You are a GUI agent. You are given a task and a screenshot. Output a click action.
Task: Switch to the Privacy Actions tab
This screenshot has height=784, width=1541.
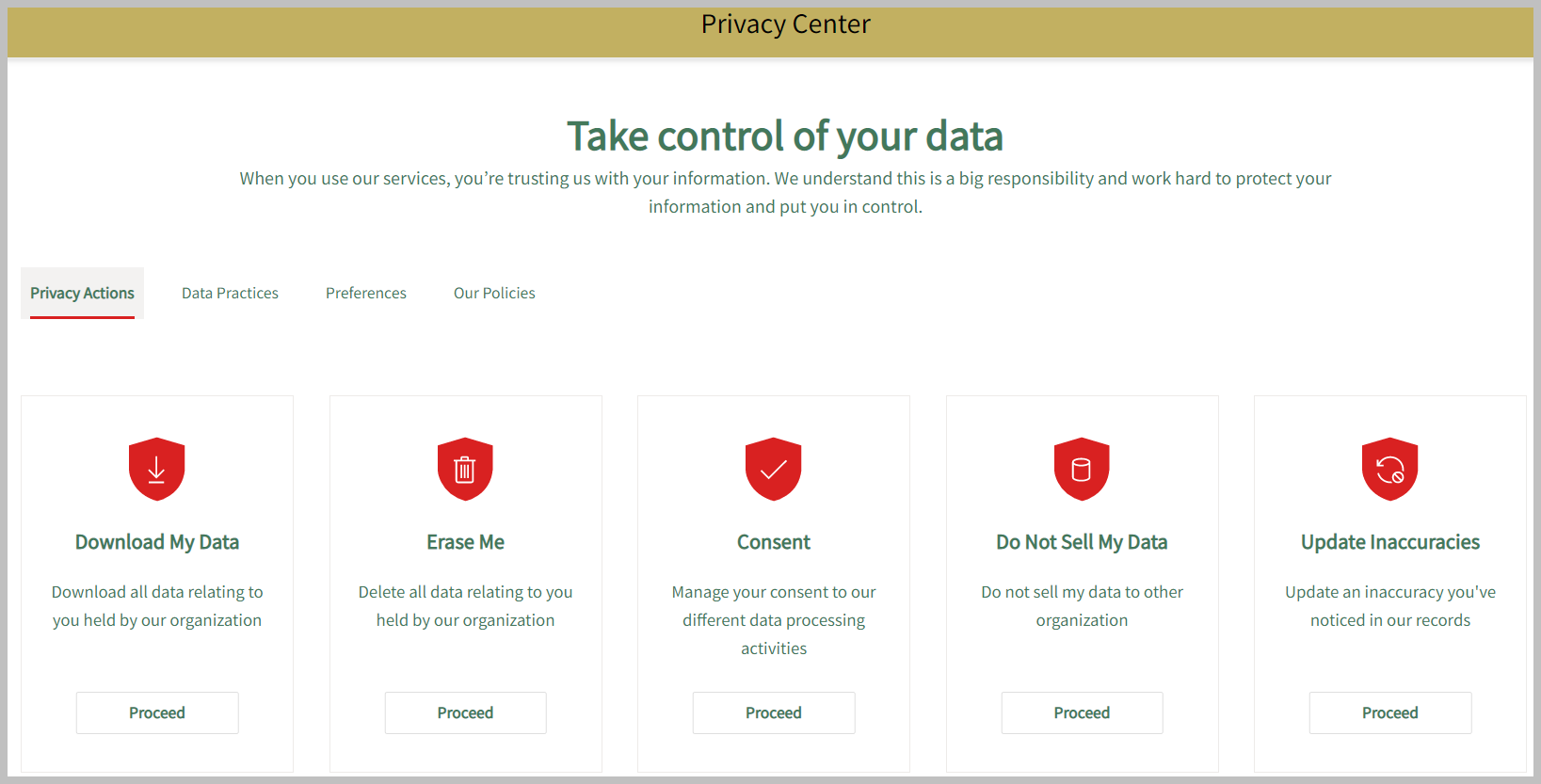tap(82, 294)
